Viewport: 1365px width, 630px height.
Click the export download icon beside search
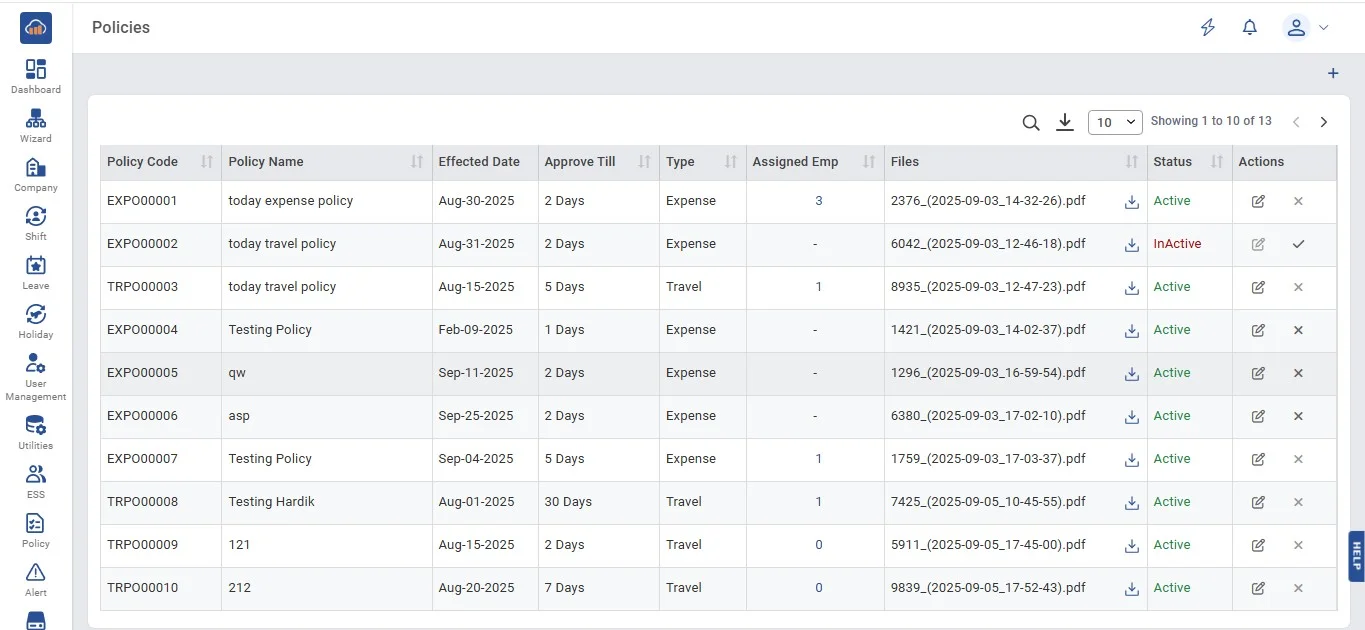[1065, 122]
